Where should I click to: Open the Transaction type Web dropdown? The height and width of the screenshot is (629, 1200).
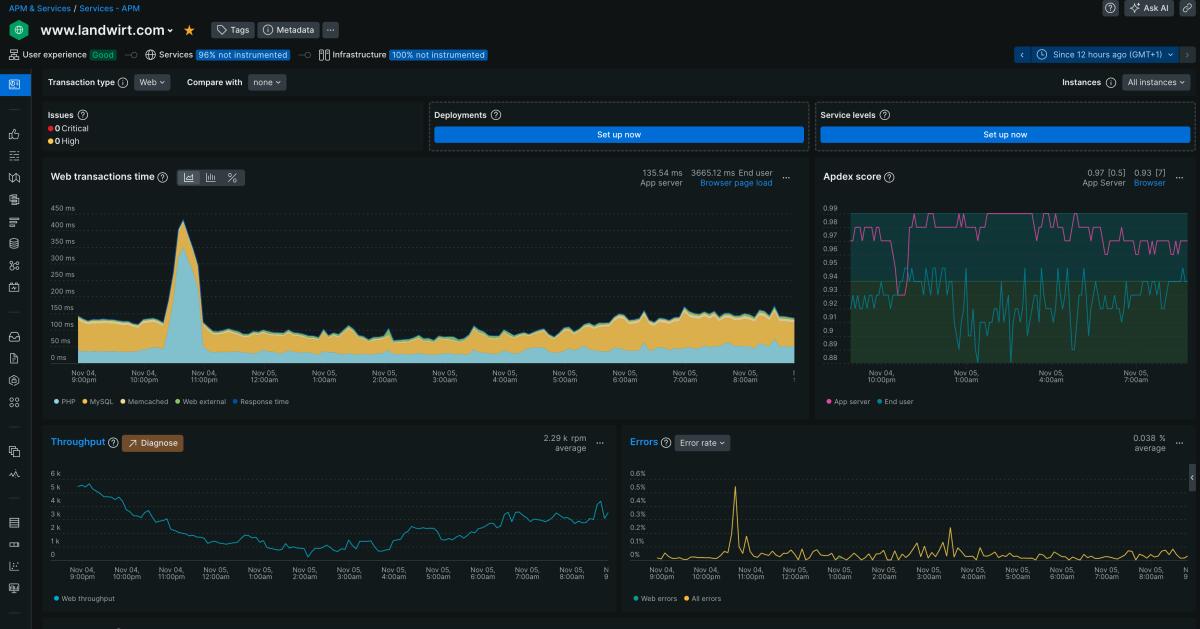152,83
